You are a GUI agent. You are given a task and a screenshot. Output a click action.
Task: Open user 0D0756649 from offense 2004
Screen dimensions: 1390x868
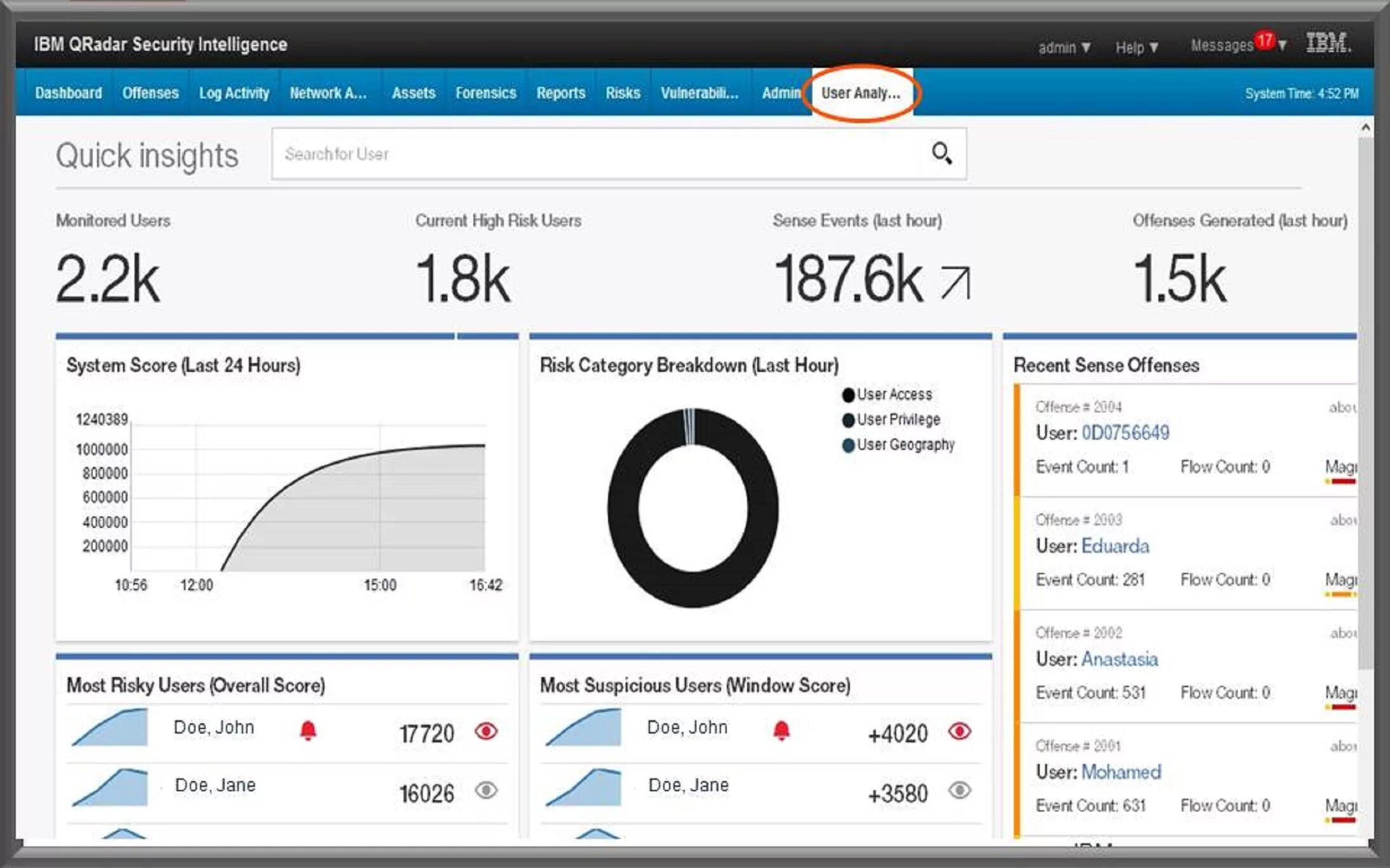tap(1125, 433)
